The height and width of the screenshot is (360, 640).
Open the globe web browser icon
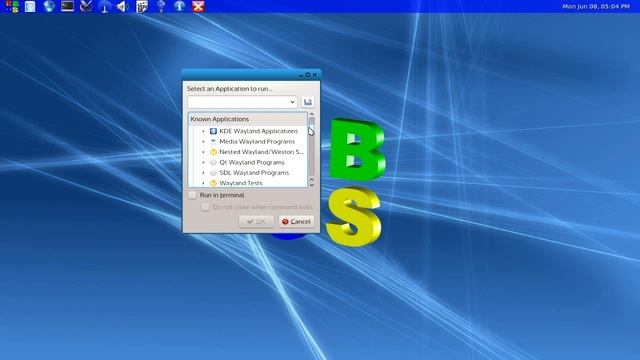(49, 6)
